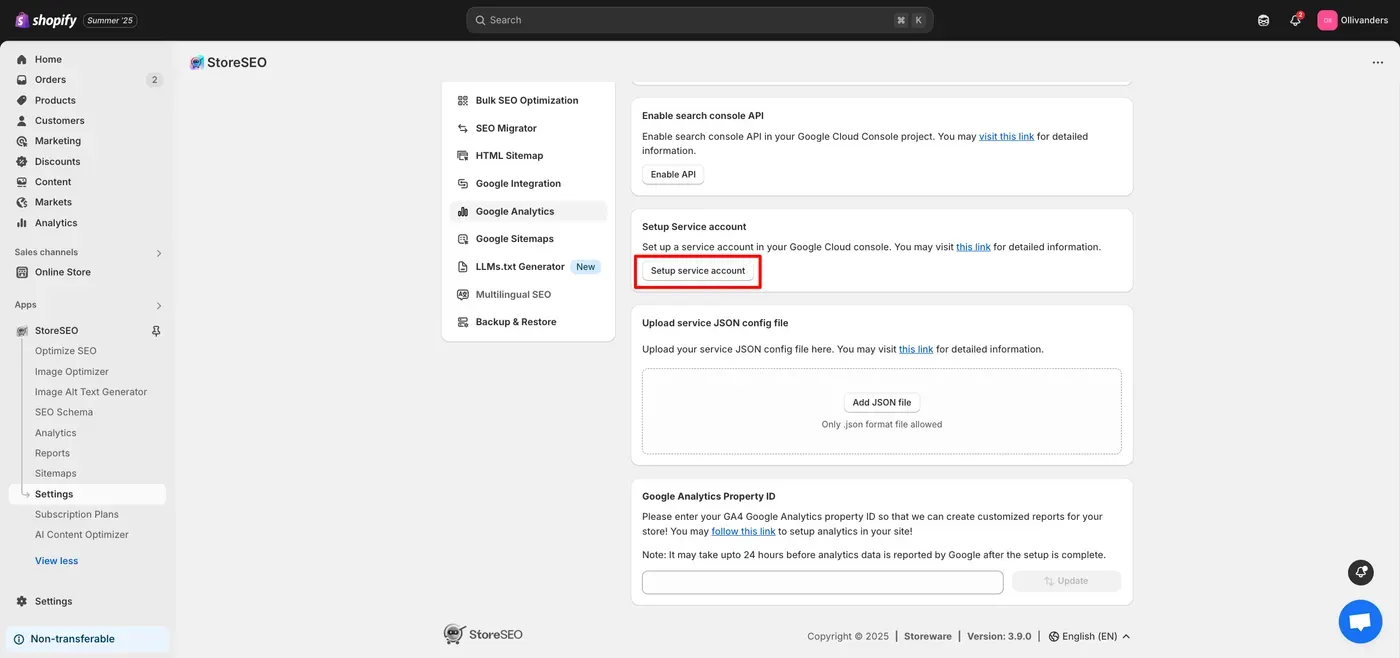Screen dimensions: 1400x658
Task: Click the Discounts icon
Action: [22, 162]
